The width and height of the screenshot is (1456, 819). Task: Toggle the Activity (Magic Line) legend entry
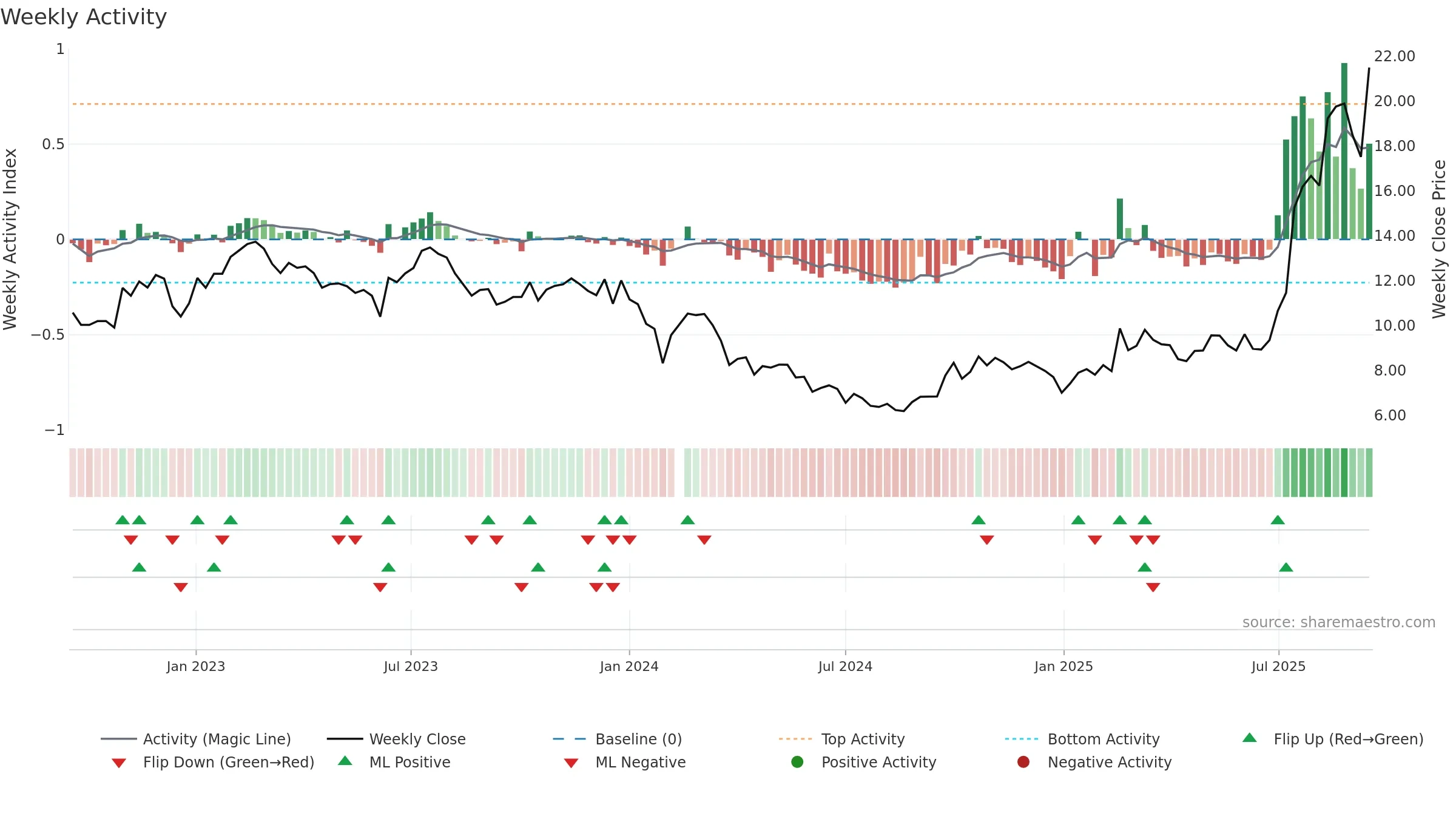(x=196, y=739)
